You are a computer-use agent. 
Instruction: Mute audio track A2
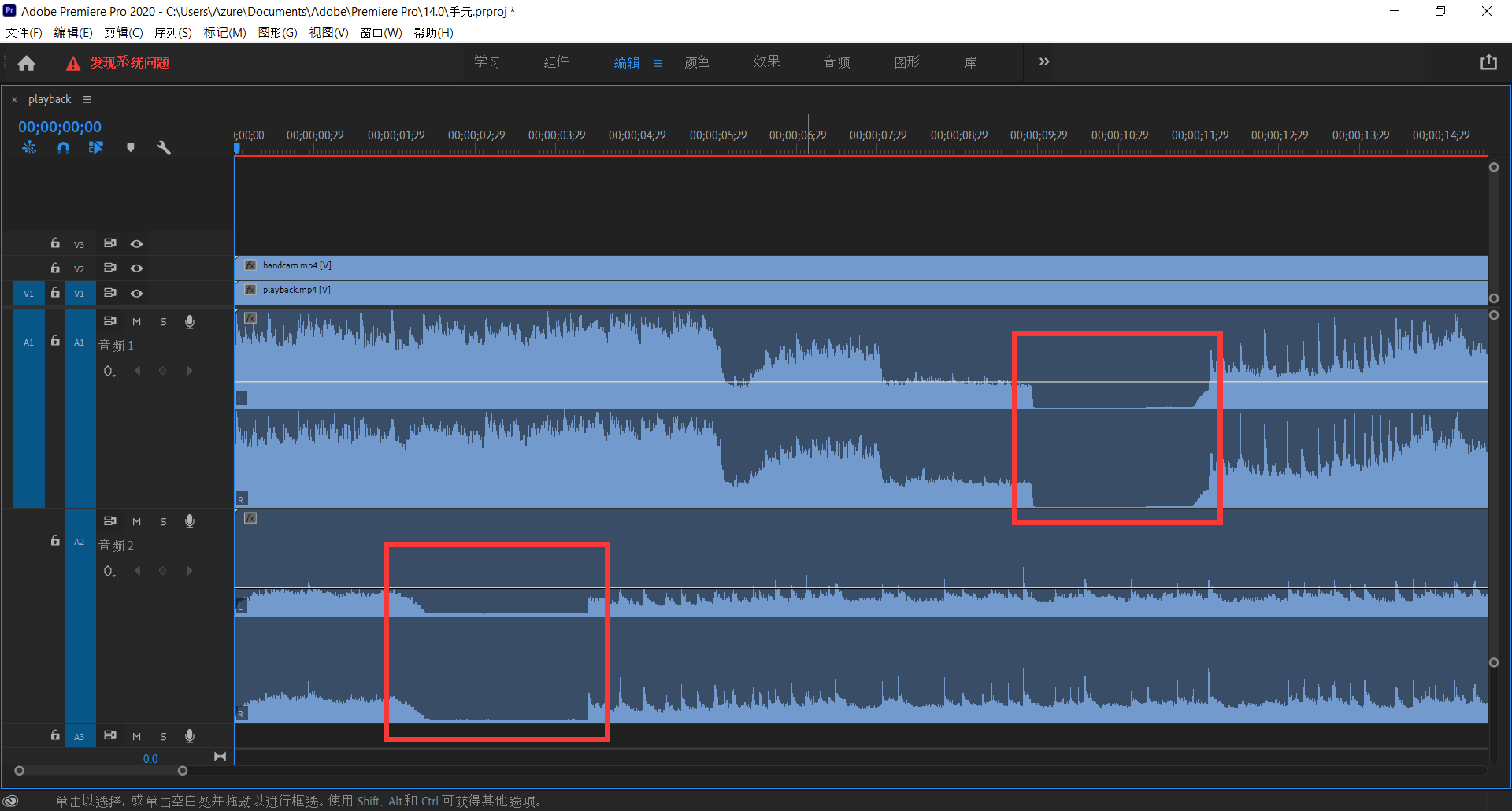(136, 521)
